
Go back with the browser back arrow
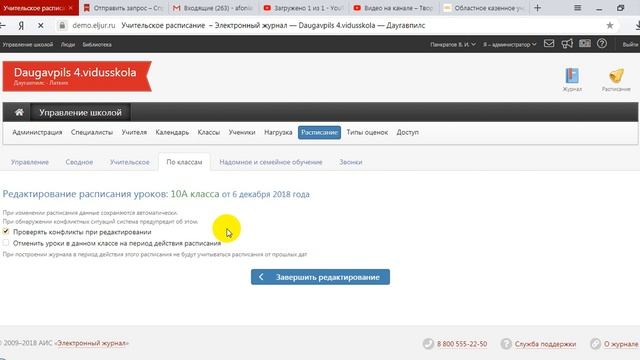tap(2, 25)
